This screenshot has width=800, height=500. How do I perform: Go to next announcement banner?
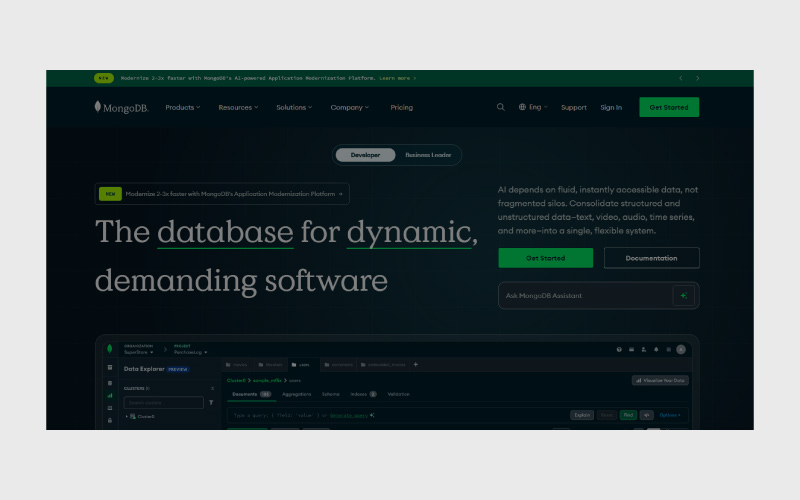tap(697, 78)
